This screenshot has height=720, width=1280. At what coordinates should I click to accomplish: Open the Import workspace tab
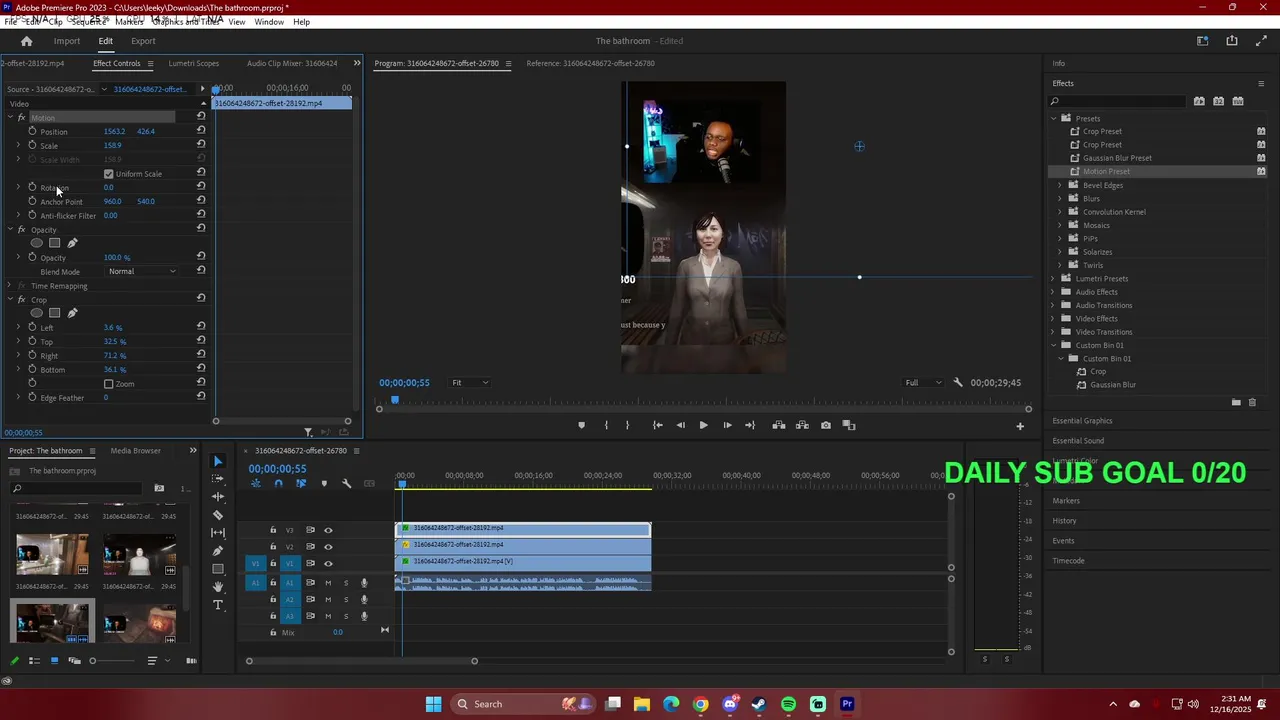tap(67, 41)
